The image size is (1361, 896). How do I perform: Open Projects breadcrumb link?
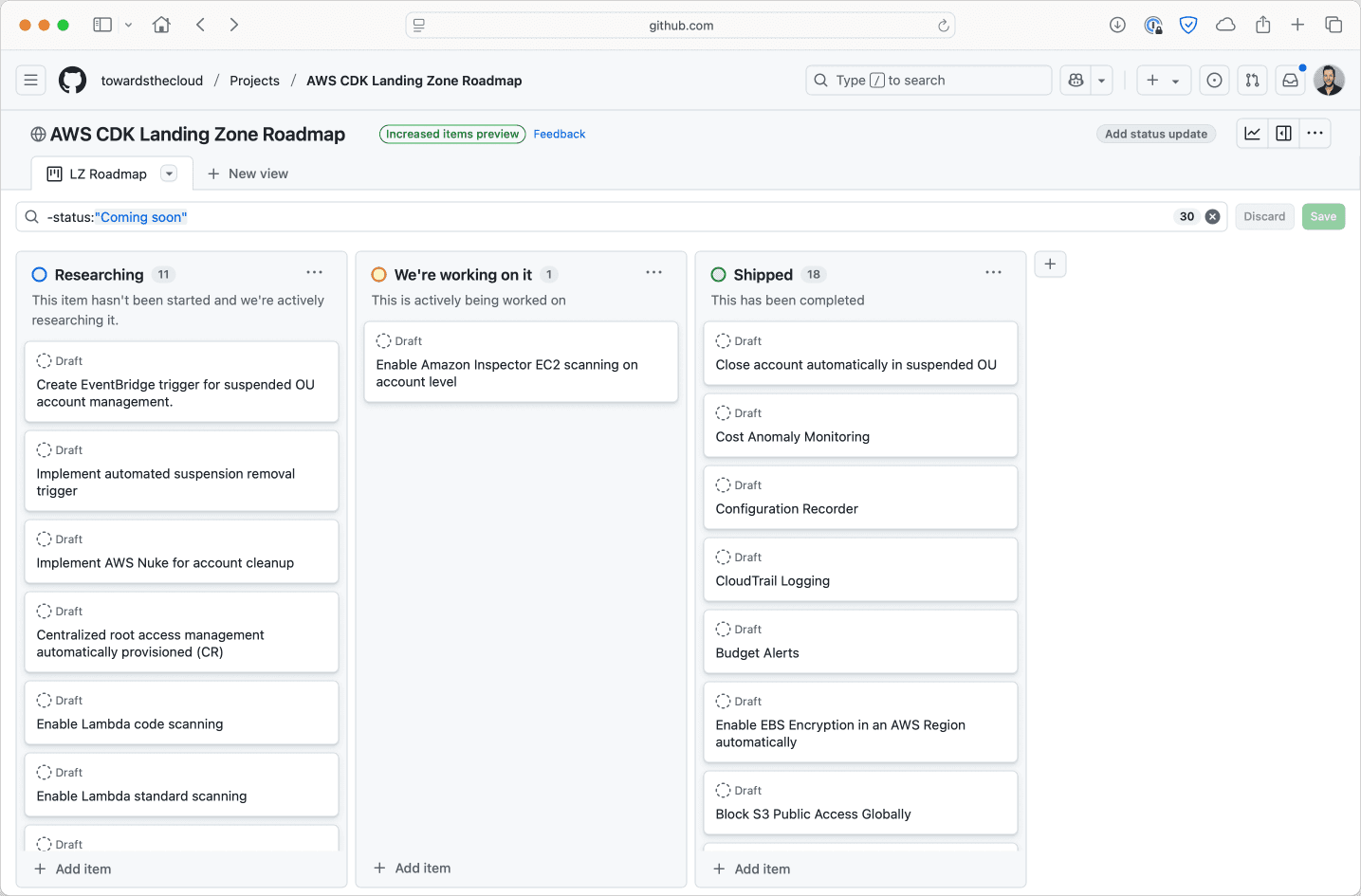(254, 81)
